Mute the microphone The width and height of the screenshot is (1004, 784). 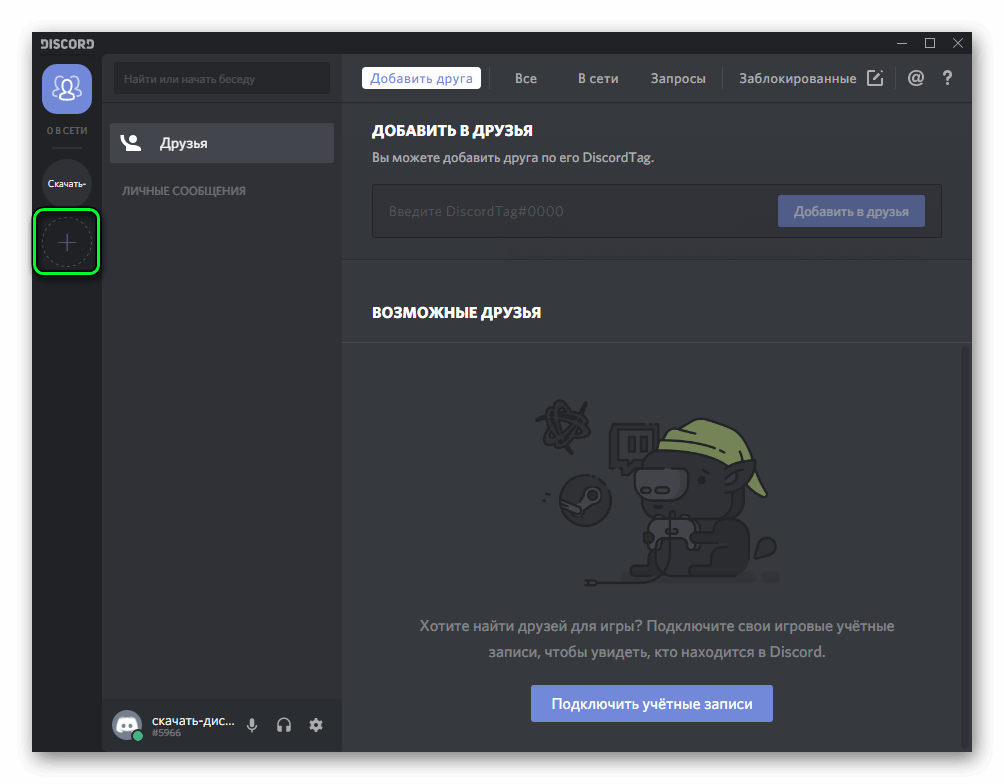[x=252, y=724]
